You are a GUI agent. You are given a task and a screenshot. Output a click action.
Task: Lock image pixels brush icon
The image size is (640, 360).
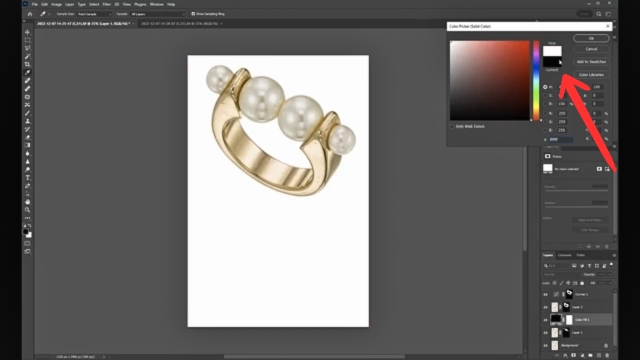click(561, 283)
